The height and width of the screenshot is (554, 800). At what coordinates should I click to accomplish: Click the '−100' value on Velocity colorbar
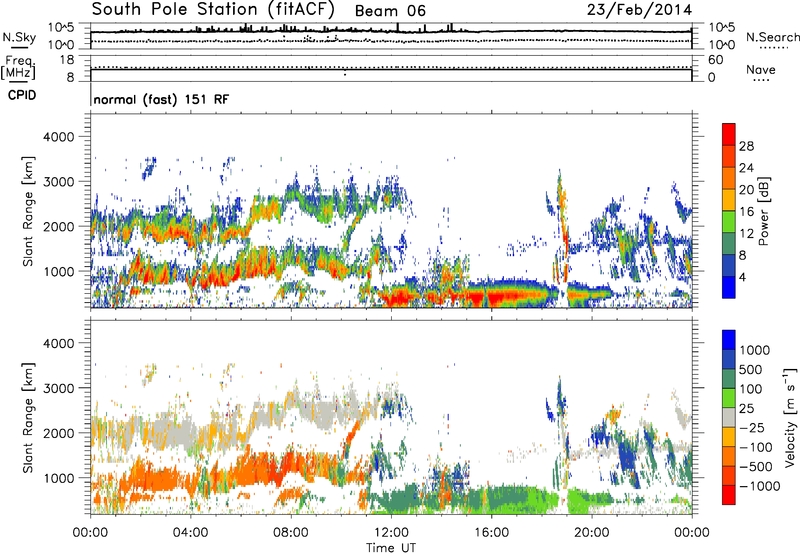coord(756,447)
